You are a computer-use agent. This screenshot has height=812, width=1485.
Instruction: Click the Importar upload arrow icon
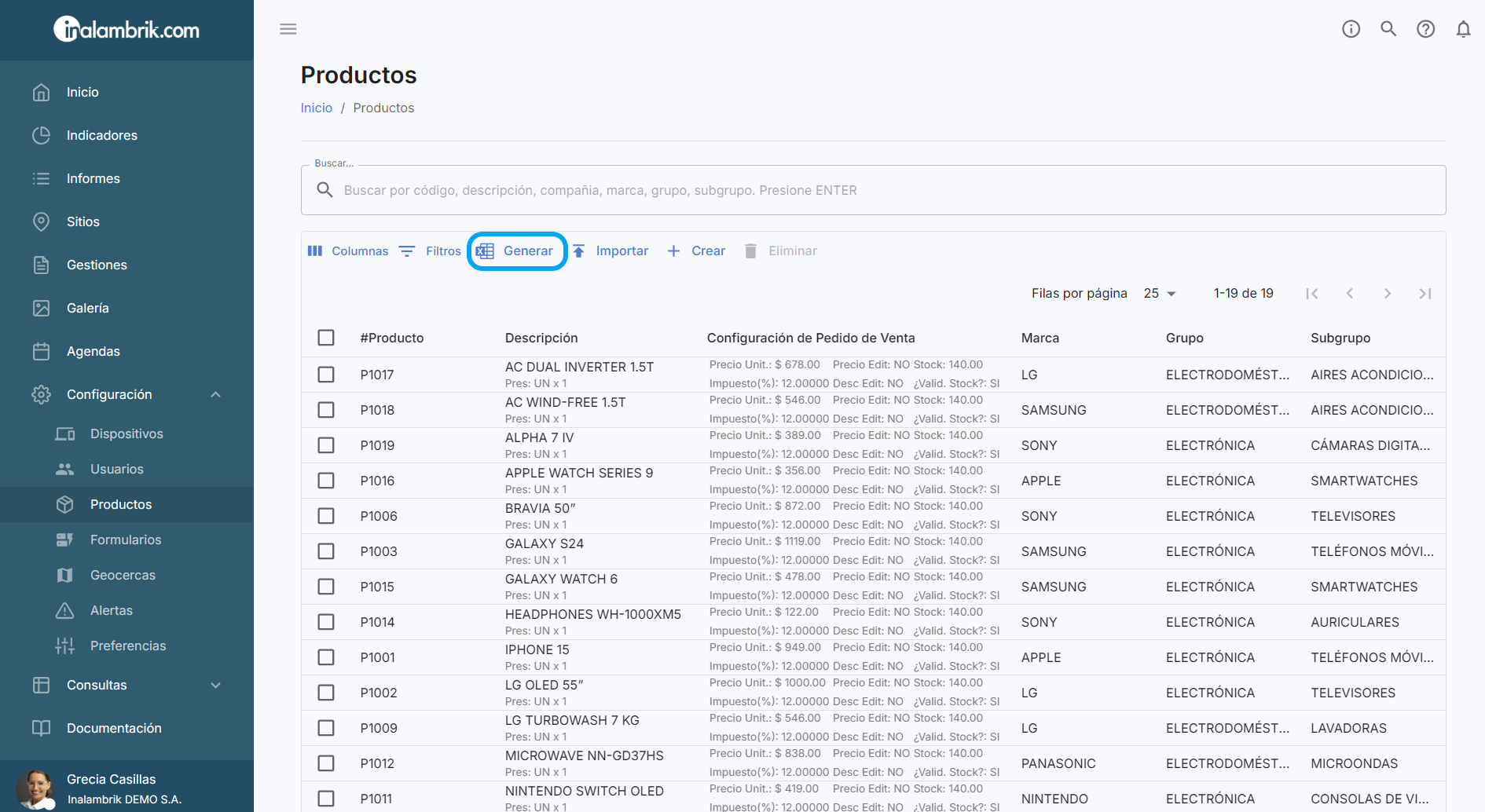pos(579,251)
